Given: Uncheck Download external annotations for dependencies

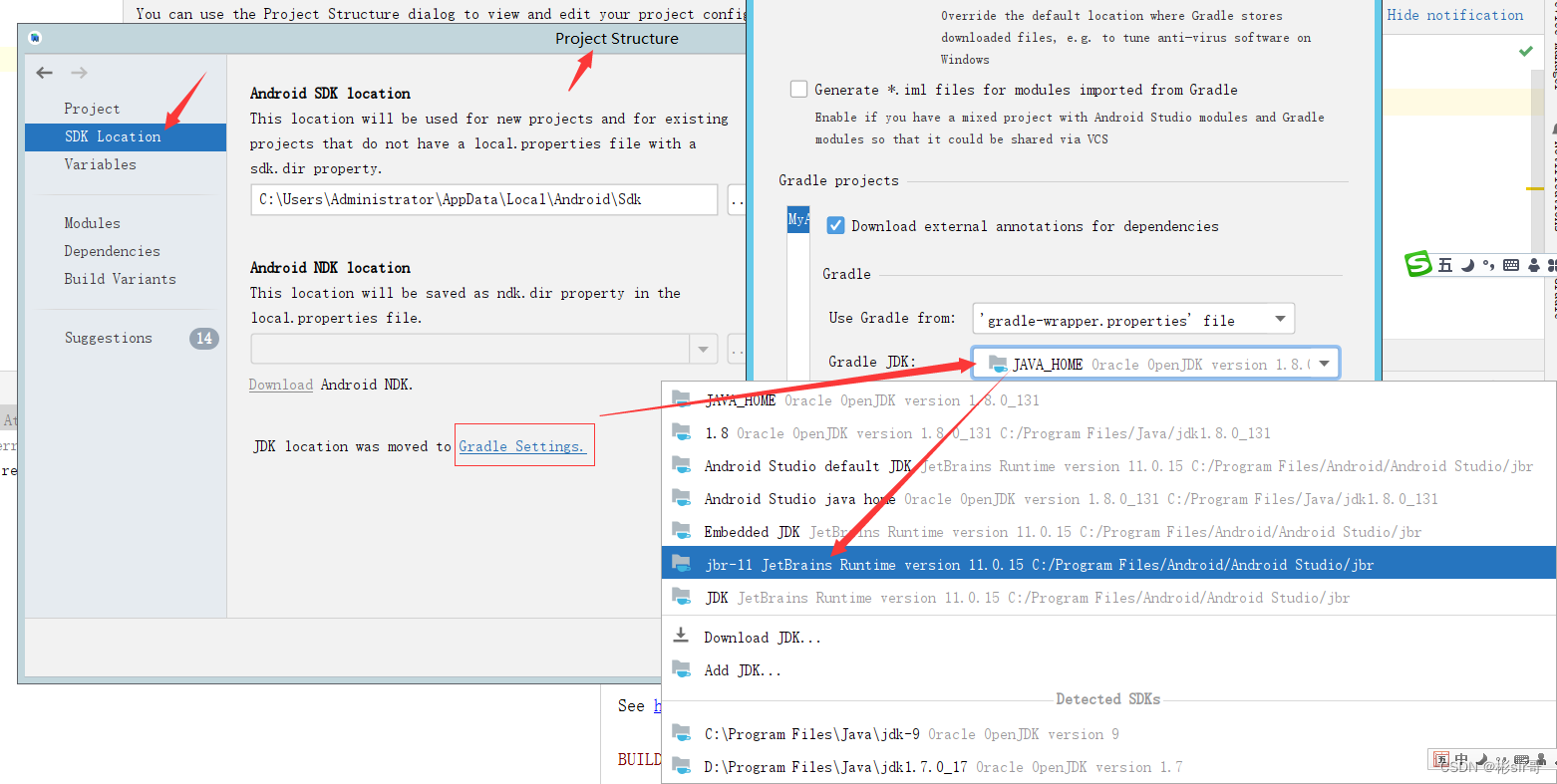Looking at the screenshot, I should pos(836,225).
